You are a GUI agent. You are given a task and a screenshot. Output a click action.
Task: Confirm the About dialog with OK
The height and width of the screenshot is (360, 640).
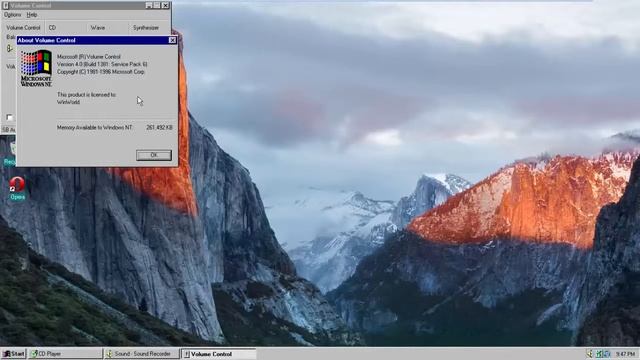[x=154, y=155]
